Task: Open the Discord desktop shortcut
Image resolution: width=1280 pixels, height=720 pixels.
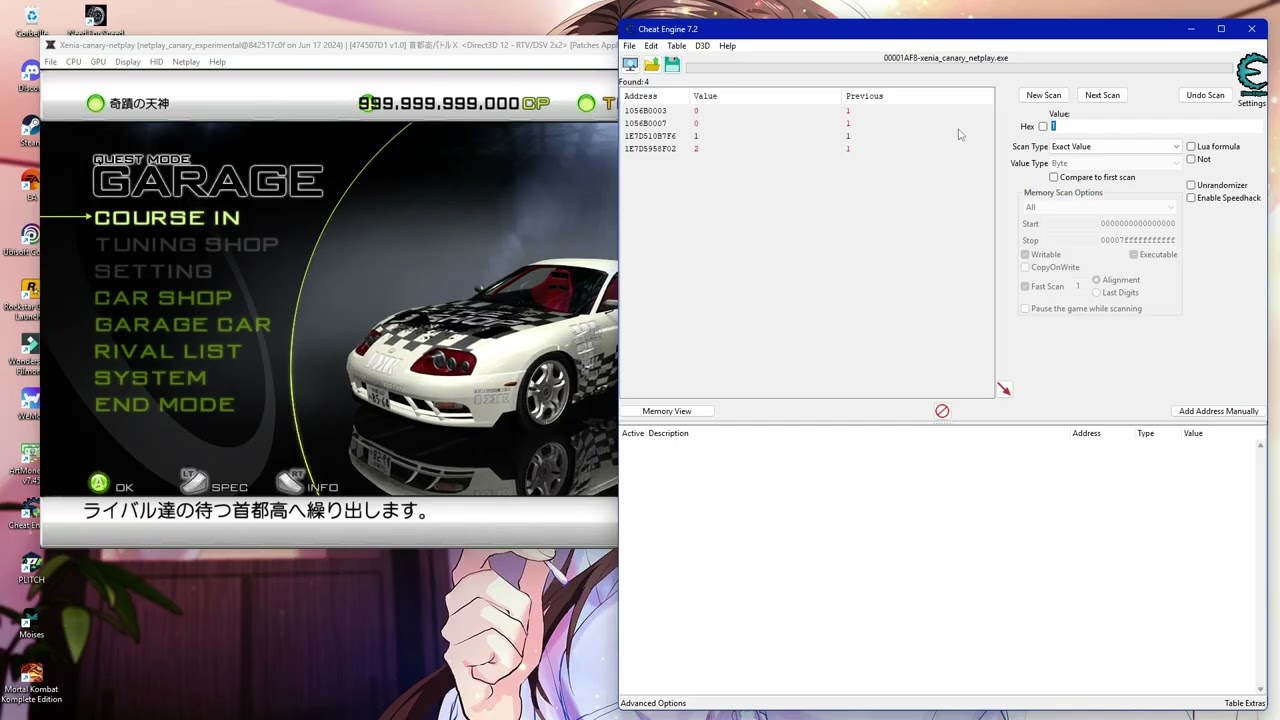Action: click(31, 76)
